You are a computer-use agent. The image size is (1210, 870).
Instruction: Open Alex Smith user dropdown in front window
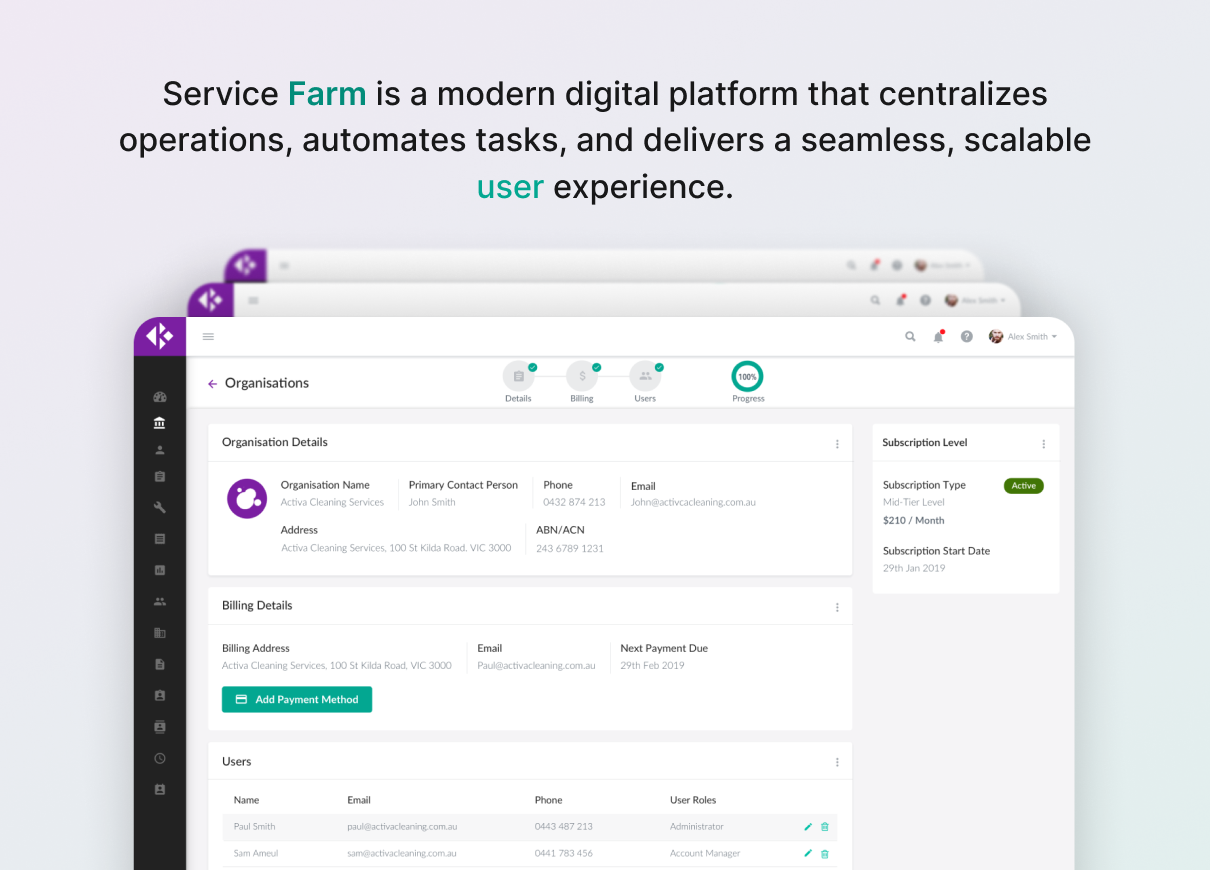point(1023,337)
